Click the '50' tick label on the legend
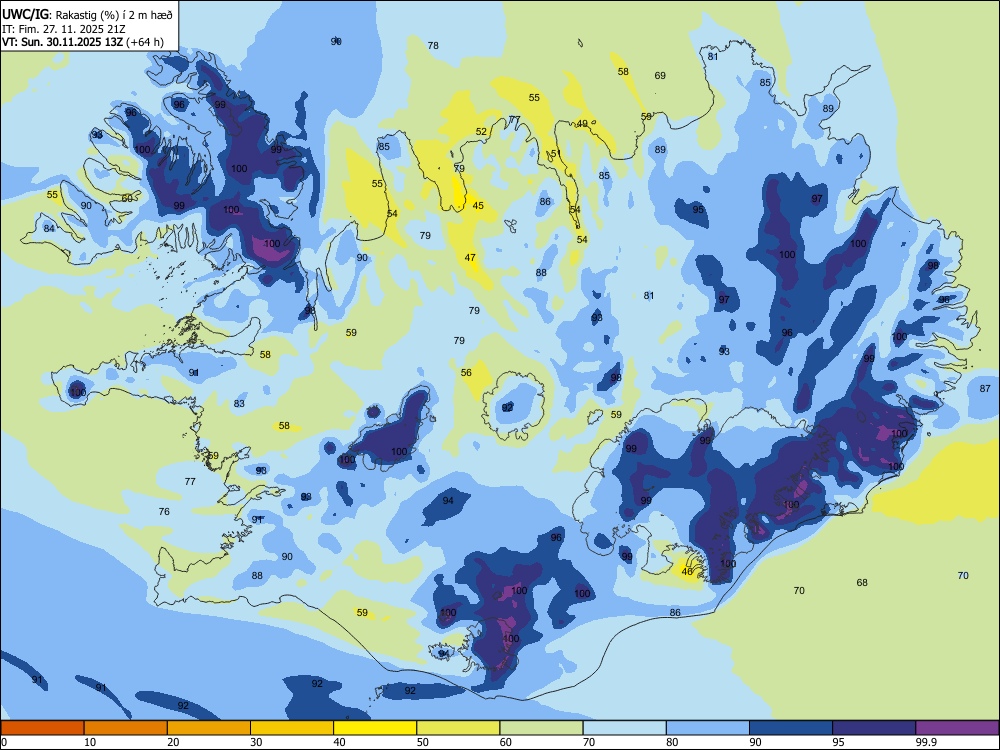 [x=423, y=742]
